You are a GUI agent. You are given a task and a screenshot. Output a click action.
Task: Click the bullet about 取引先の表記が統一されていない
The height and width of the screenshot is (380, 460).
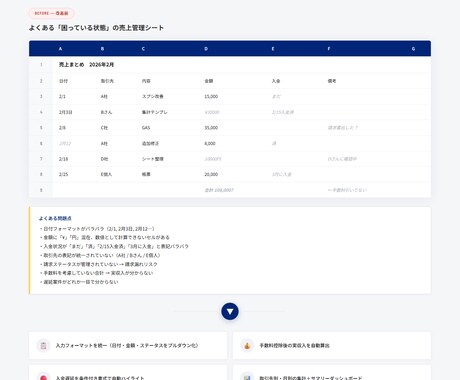point(100,255)
